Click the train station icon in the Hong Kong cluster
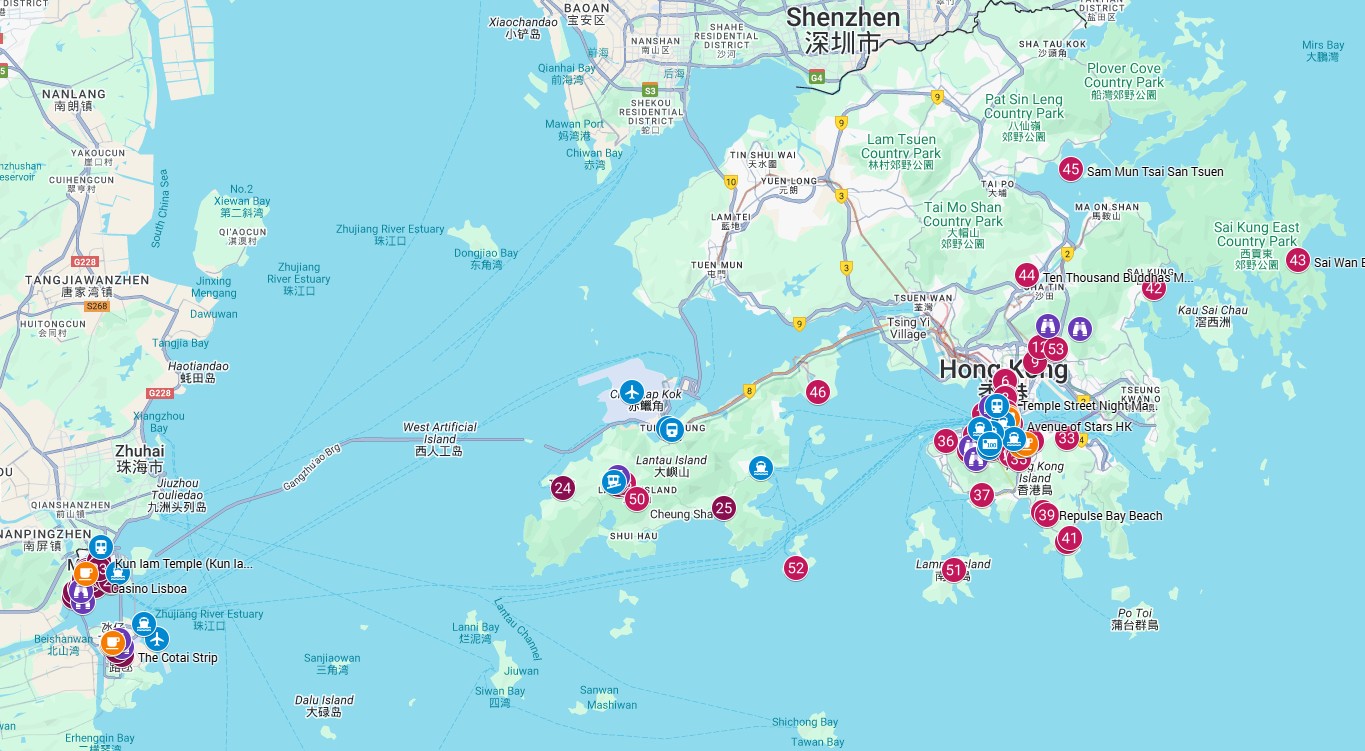This screenshot has height=751, width=1365. 996,406
